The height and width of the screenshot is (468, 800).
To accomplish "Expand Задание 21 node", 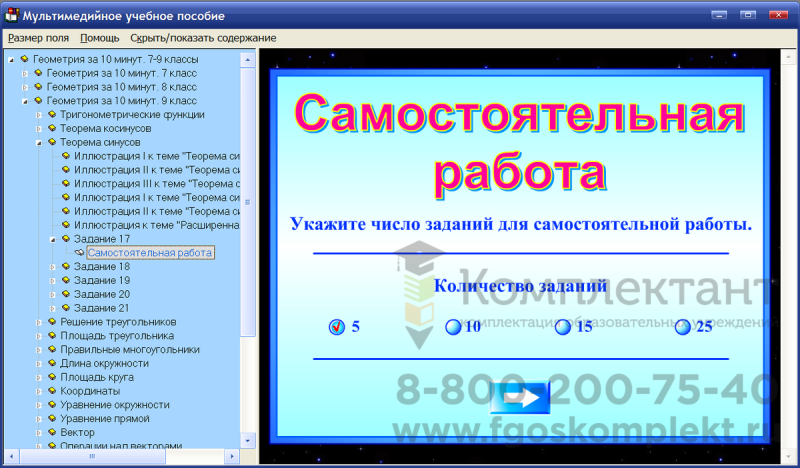I will [52, 308].
